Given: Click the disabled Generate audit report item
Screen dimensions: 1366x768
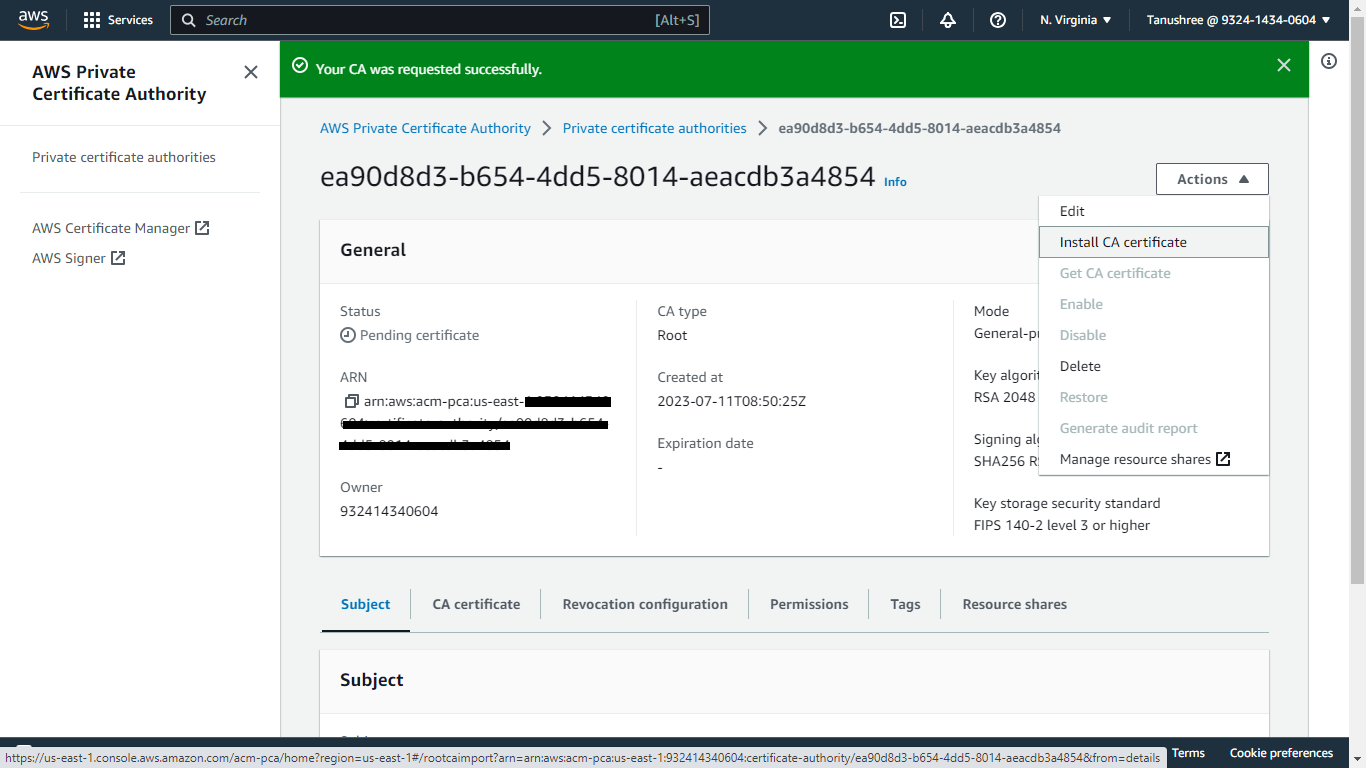Looking at the screenshot, I should pos(1154,428).
